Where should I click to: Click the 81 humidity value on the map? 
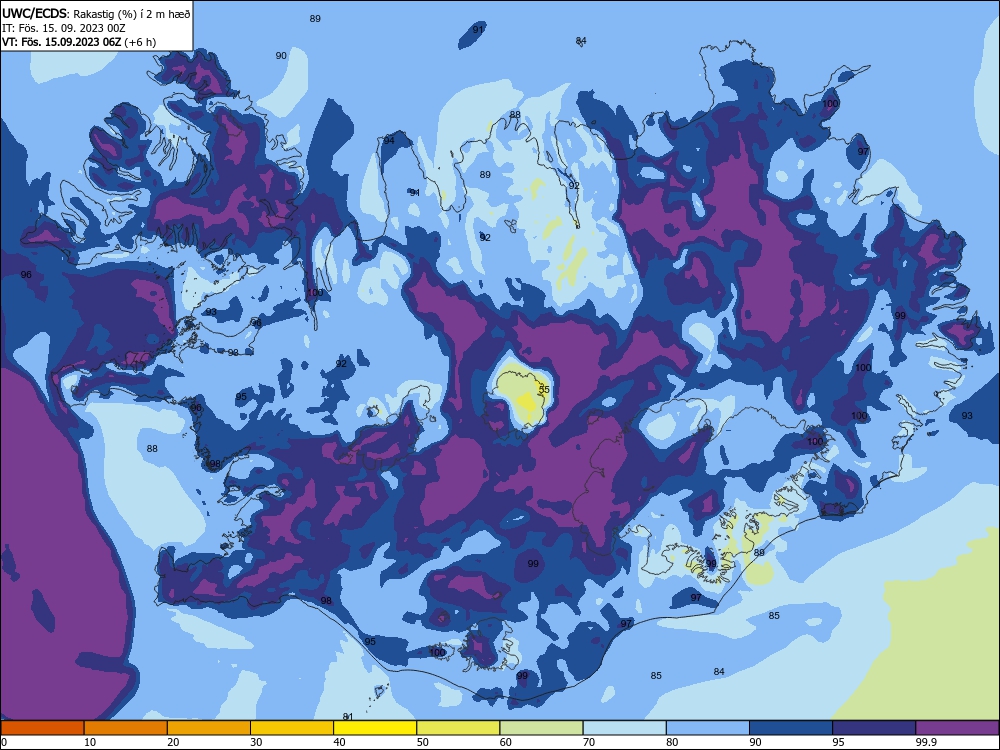coord(348,717)
